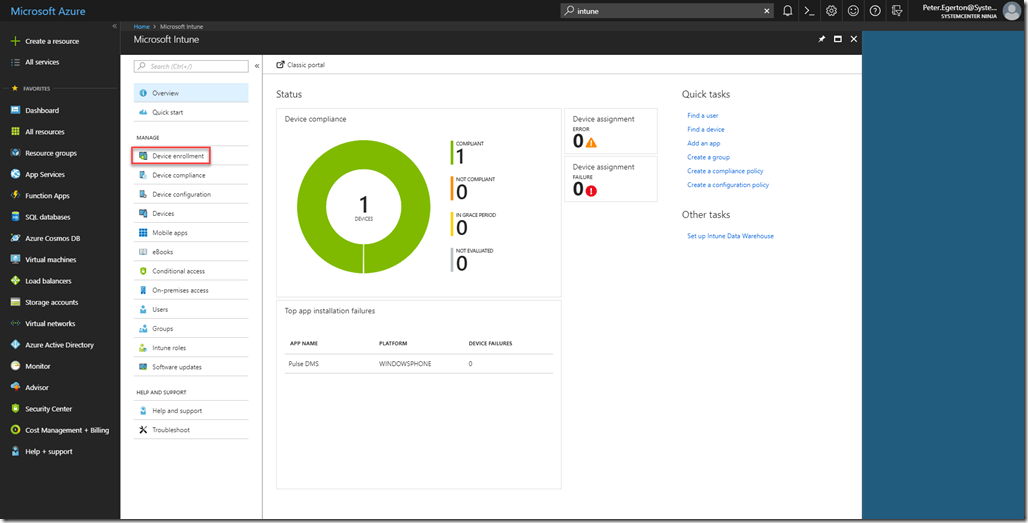Collapse the Azure left navigation sidebar
1028x523 pixels.
click(114, 25)
